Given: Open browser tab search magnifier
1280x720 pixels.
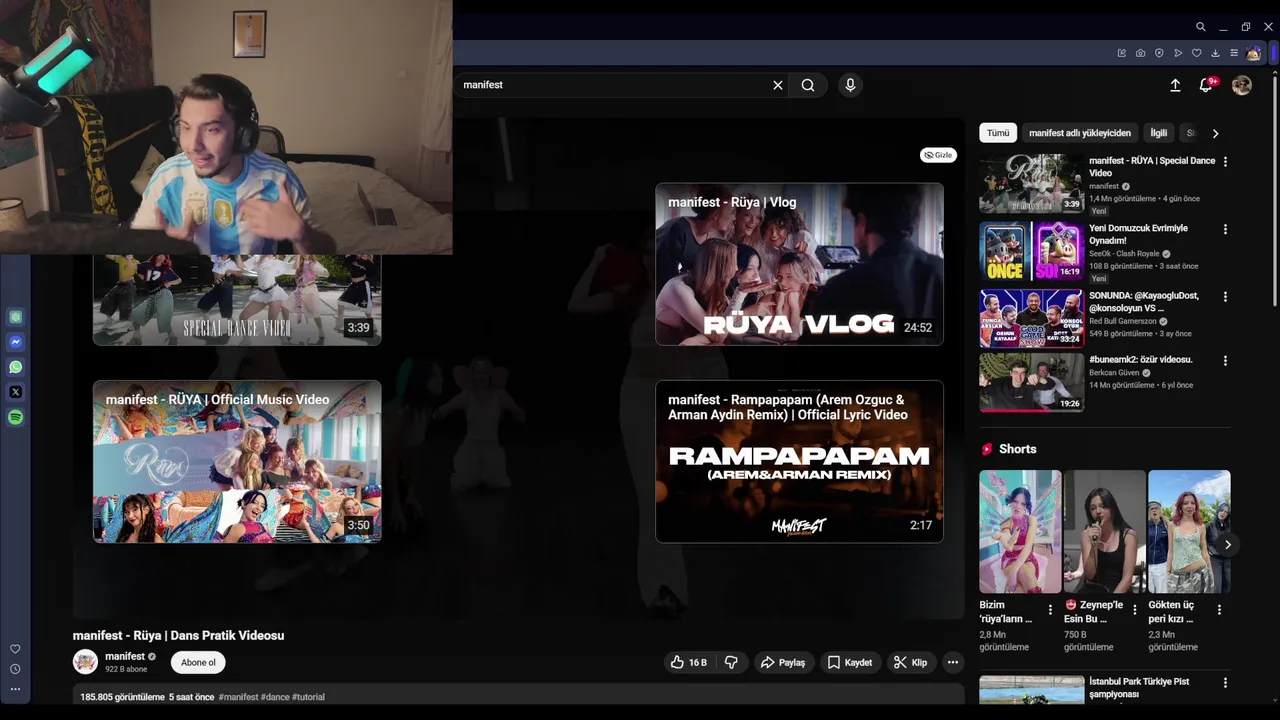Looking at the screenshot, I should click(x=1200, y=27).
